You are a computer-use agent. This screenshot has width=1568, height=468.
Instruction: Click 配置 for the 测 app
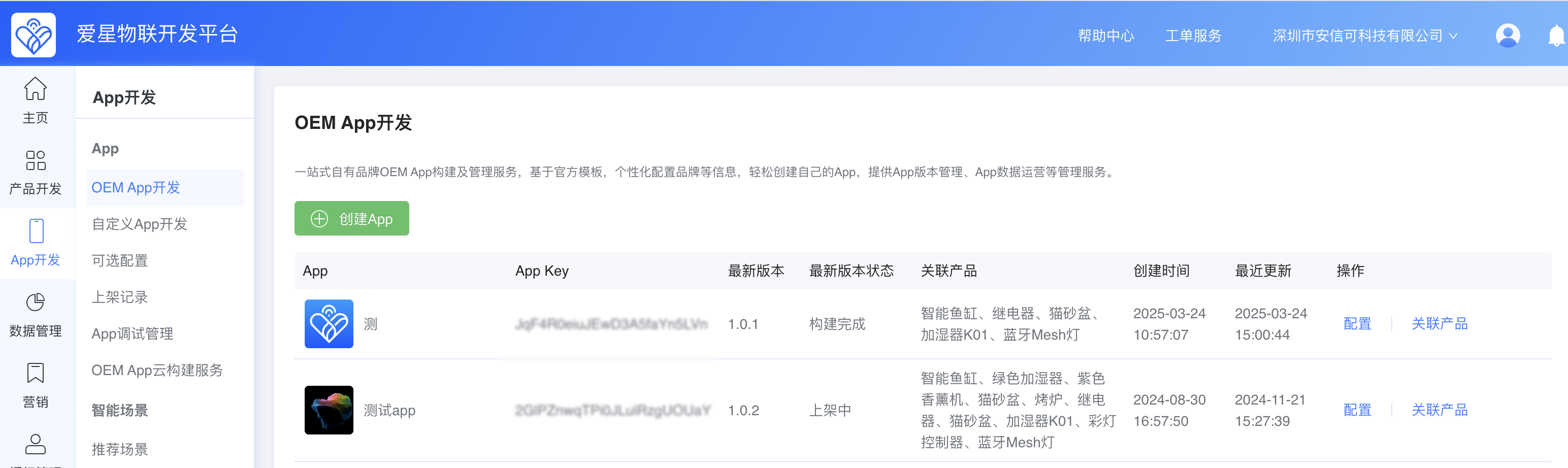tap(1357, 324)
